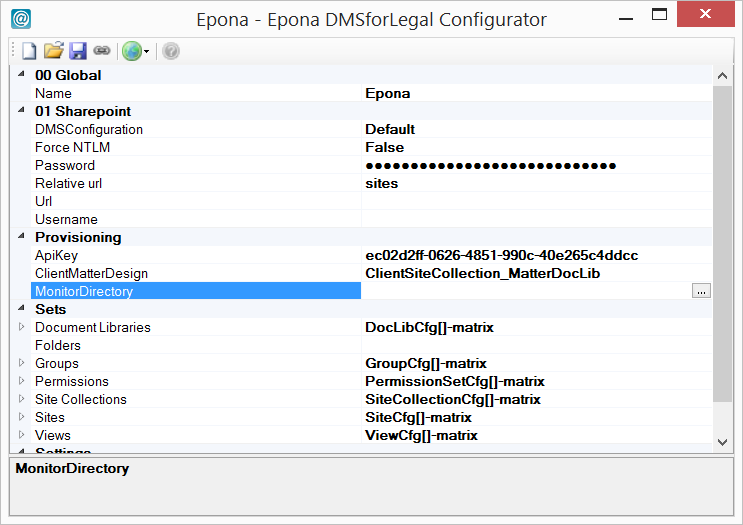Click the Force NTLM value False
The image size is (743, 525).
[384, 147]
